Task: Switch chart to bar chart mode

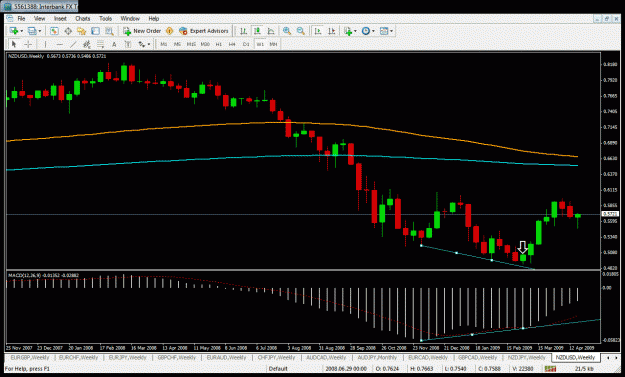Action: [x=243, y=31]
